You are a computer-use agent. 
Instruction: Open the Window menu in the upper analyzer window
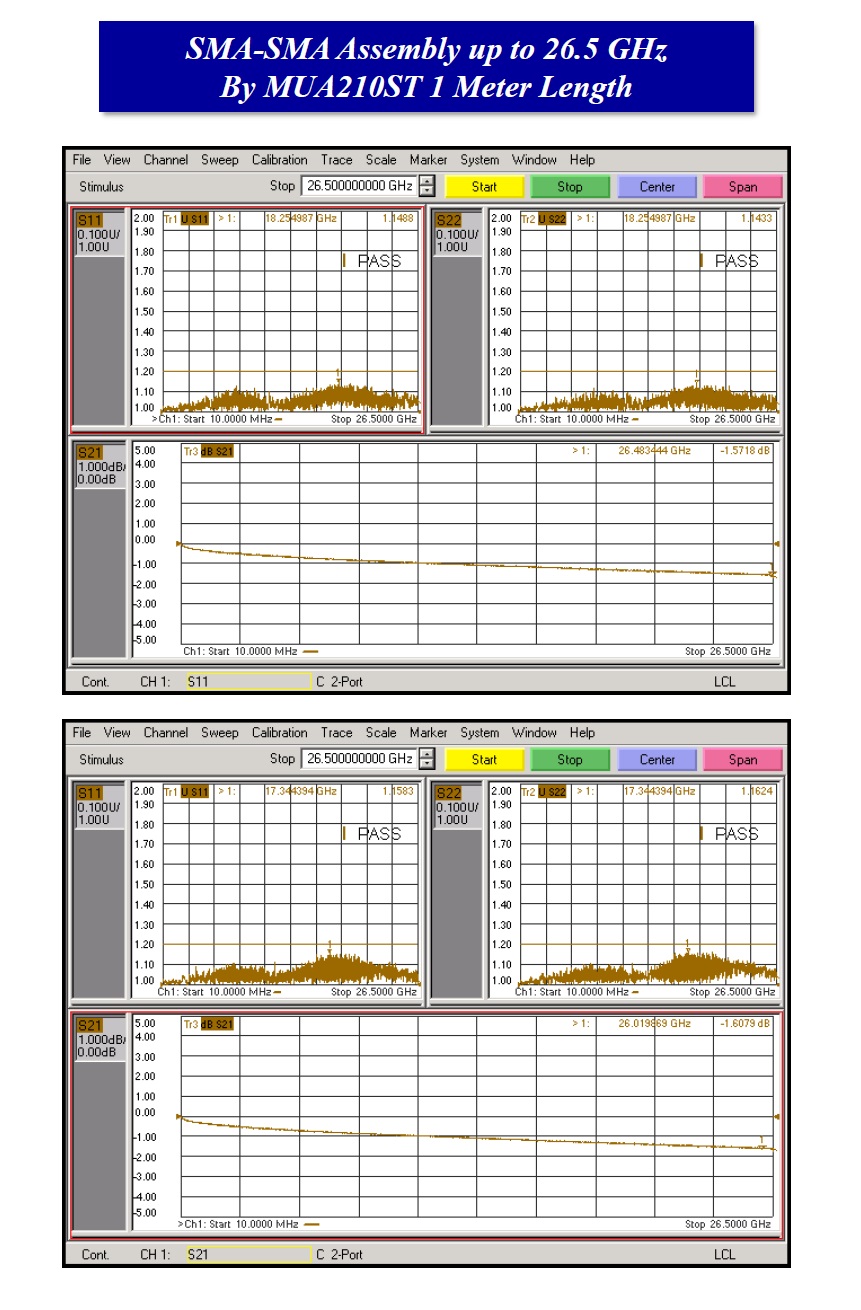[x=535, y=160]
